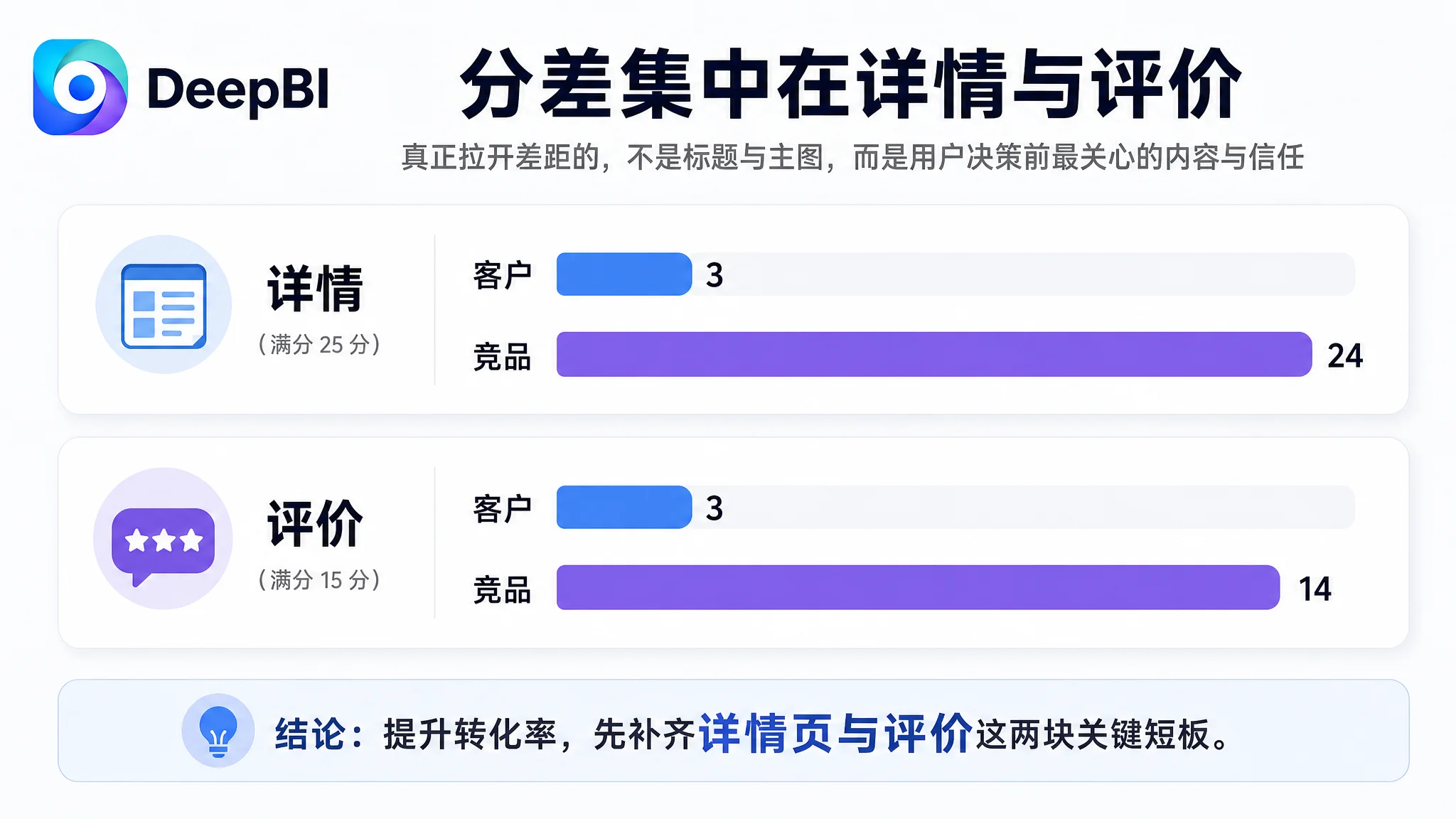Click the (满分 25 分) caption
This screenshot has height=819, width=1456.
point(319,345)
